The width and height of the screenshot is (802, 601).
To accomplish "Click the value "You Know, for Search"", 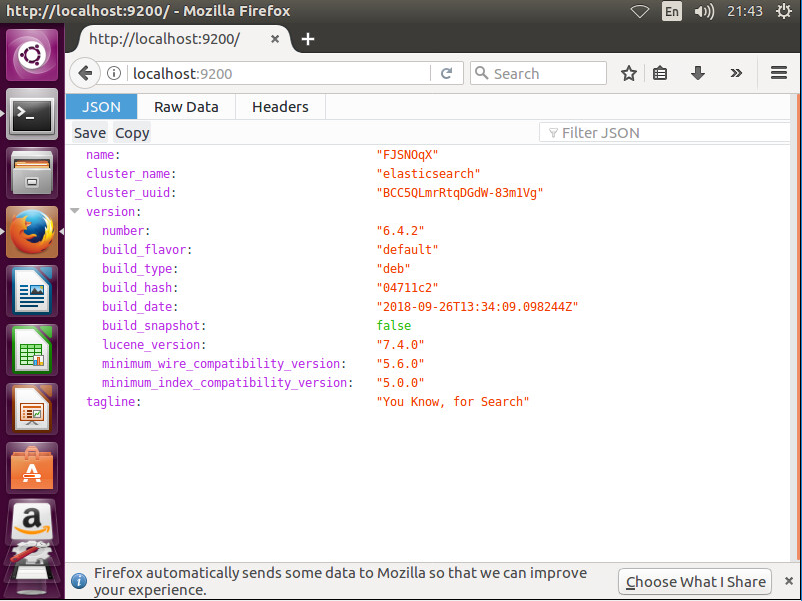I will tap(453, 402).
